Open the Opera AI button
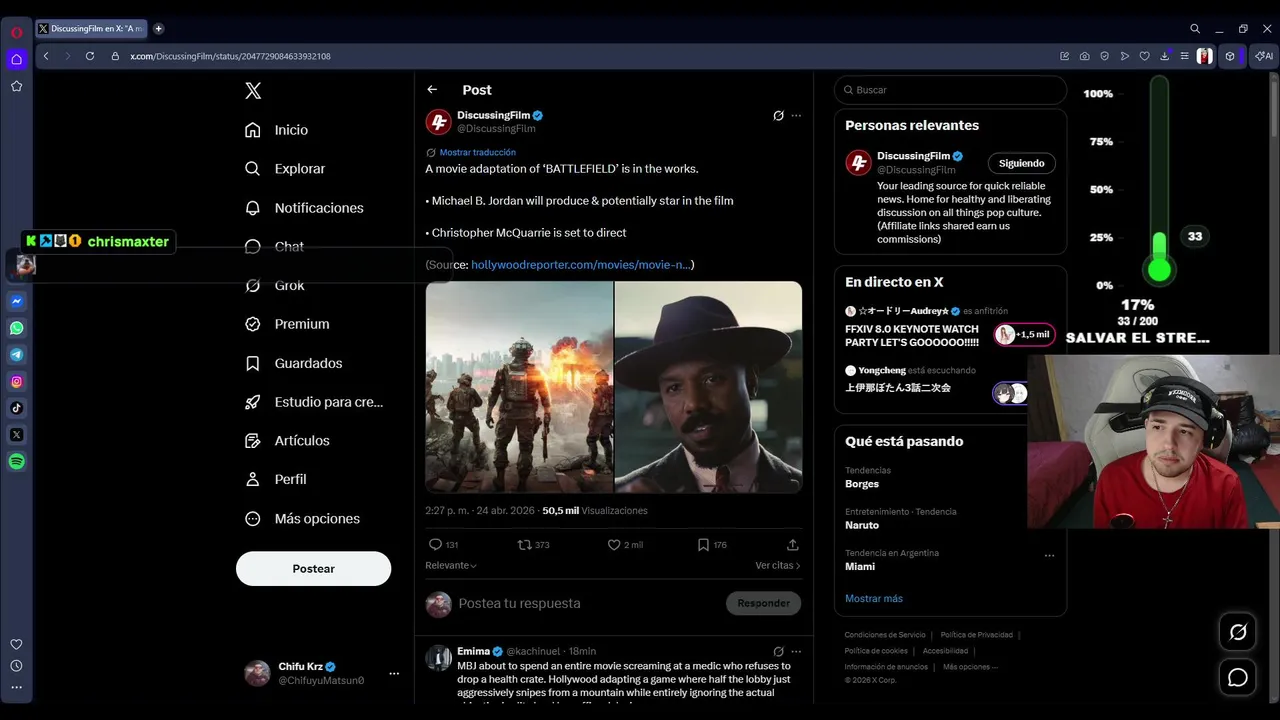 (1264, 56)
